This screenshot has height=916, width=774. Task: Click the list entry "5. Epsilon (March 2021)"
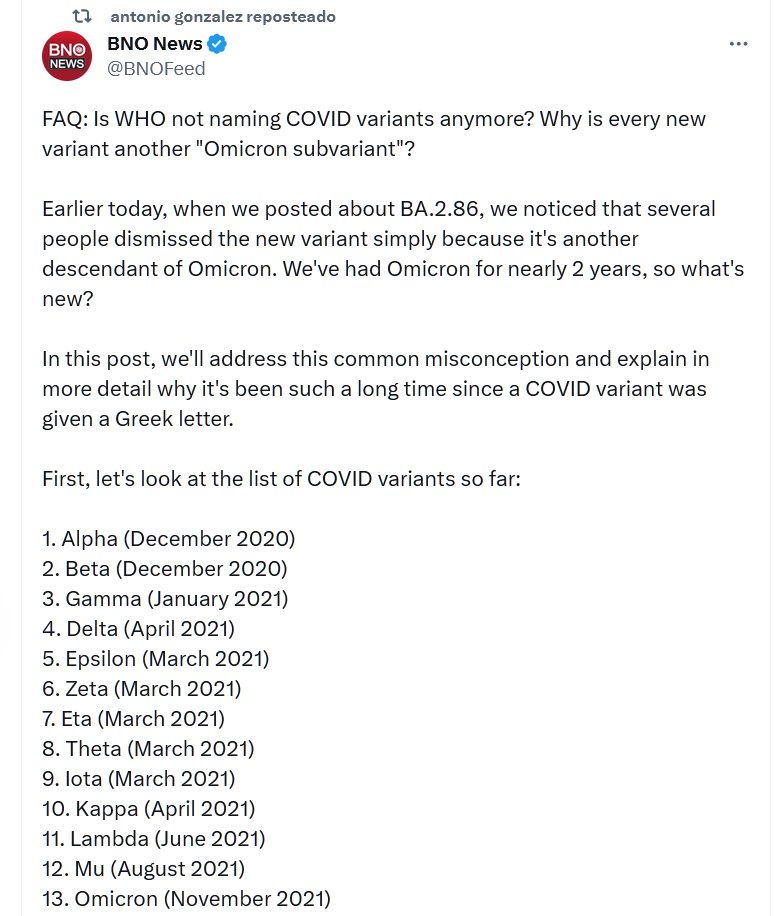(156, 659)
